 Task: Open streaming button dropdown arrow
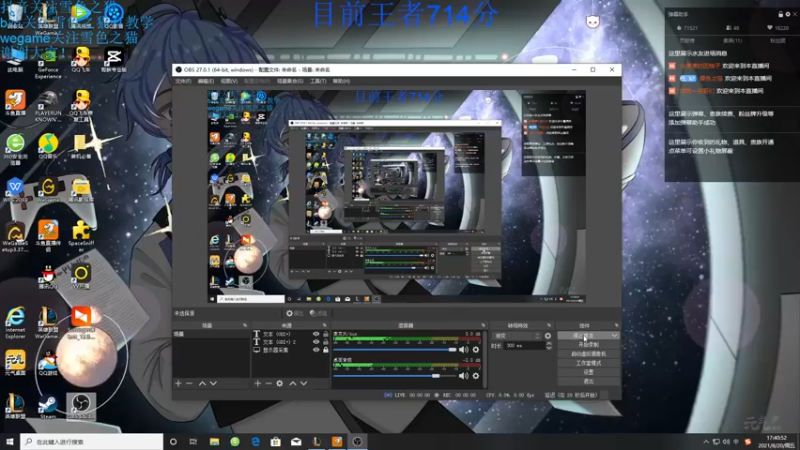point(614,336)
